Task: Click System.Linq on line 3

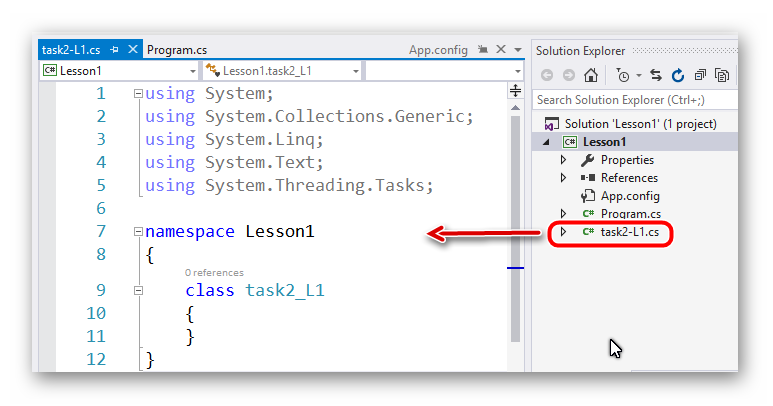Action: click(259, 139)
